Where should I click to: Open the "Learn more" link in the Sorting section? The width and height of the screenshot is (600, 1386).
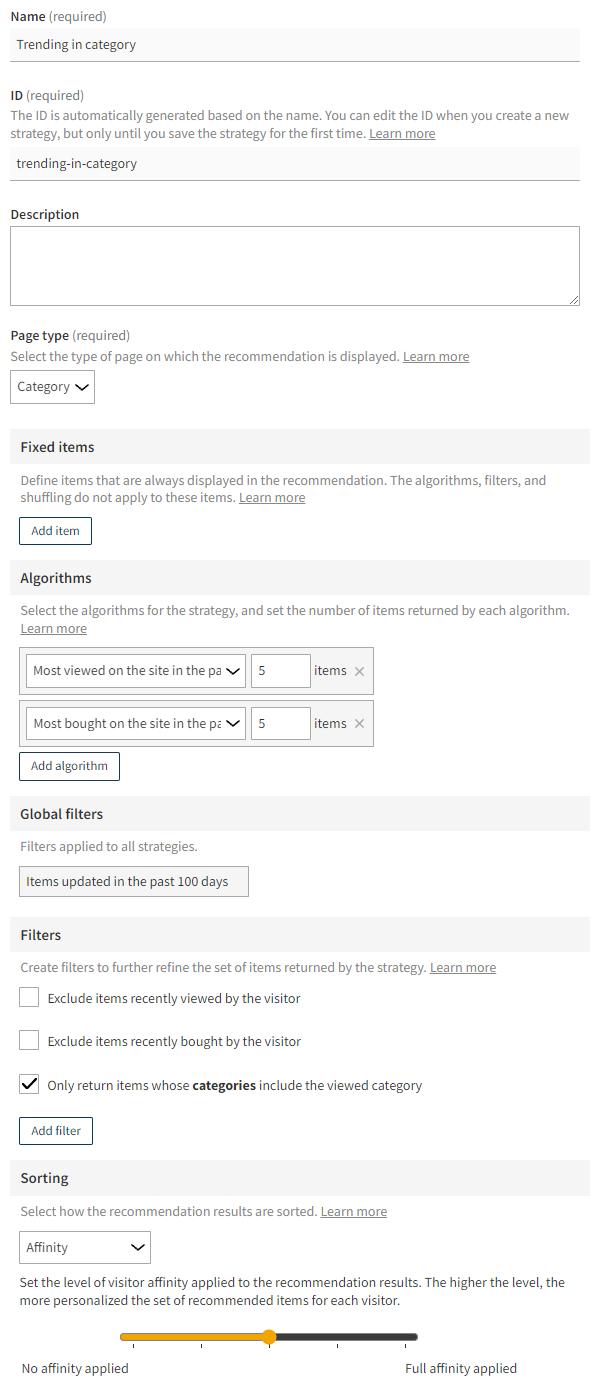coord(353,1211)
